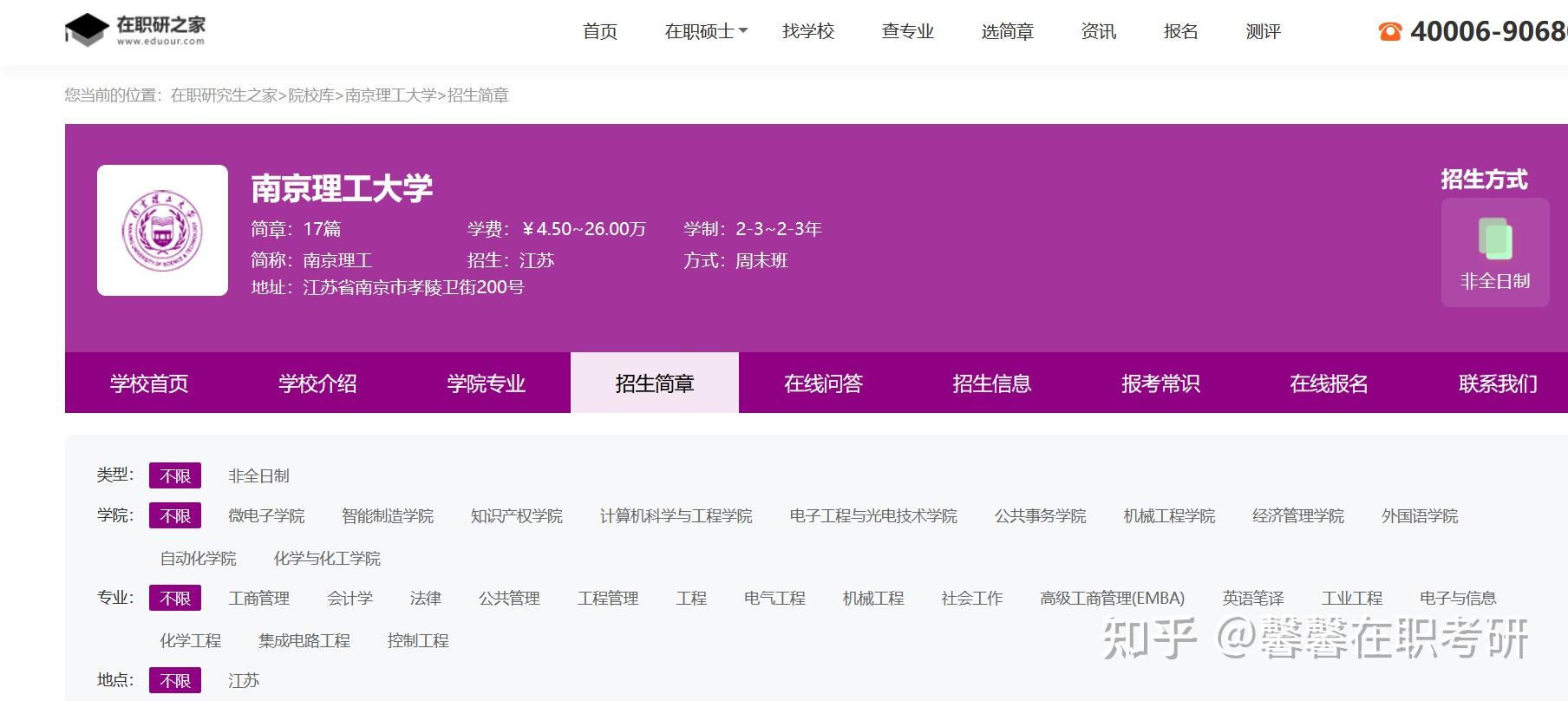
Task: Click the 南京理工大学 school title heading
Action: coord(342,188)
